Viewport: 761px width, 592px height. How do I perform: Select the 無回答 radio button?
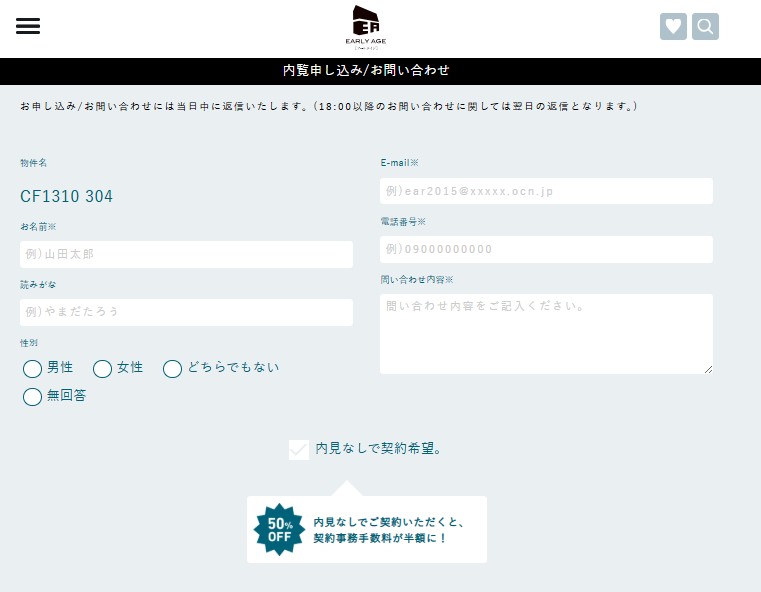(33, 397)
